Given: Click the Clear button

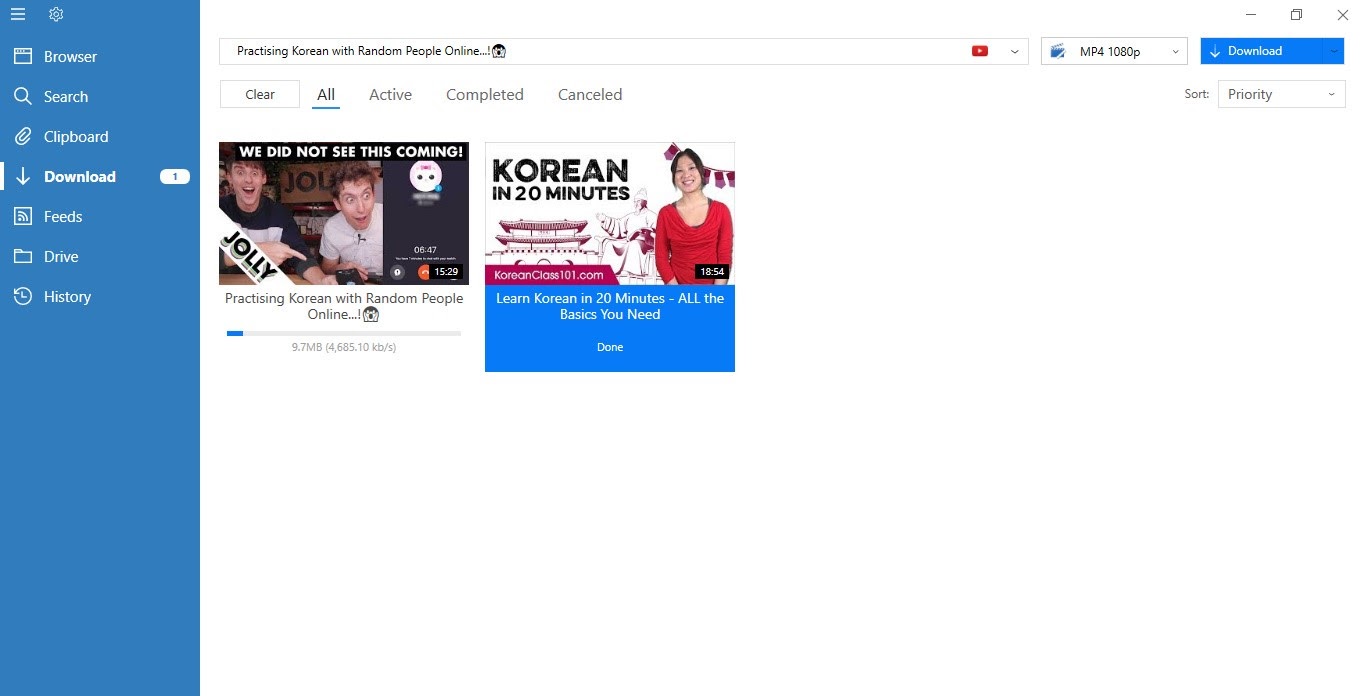Looking at the screenshot, I should [x=260, y=94].
